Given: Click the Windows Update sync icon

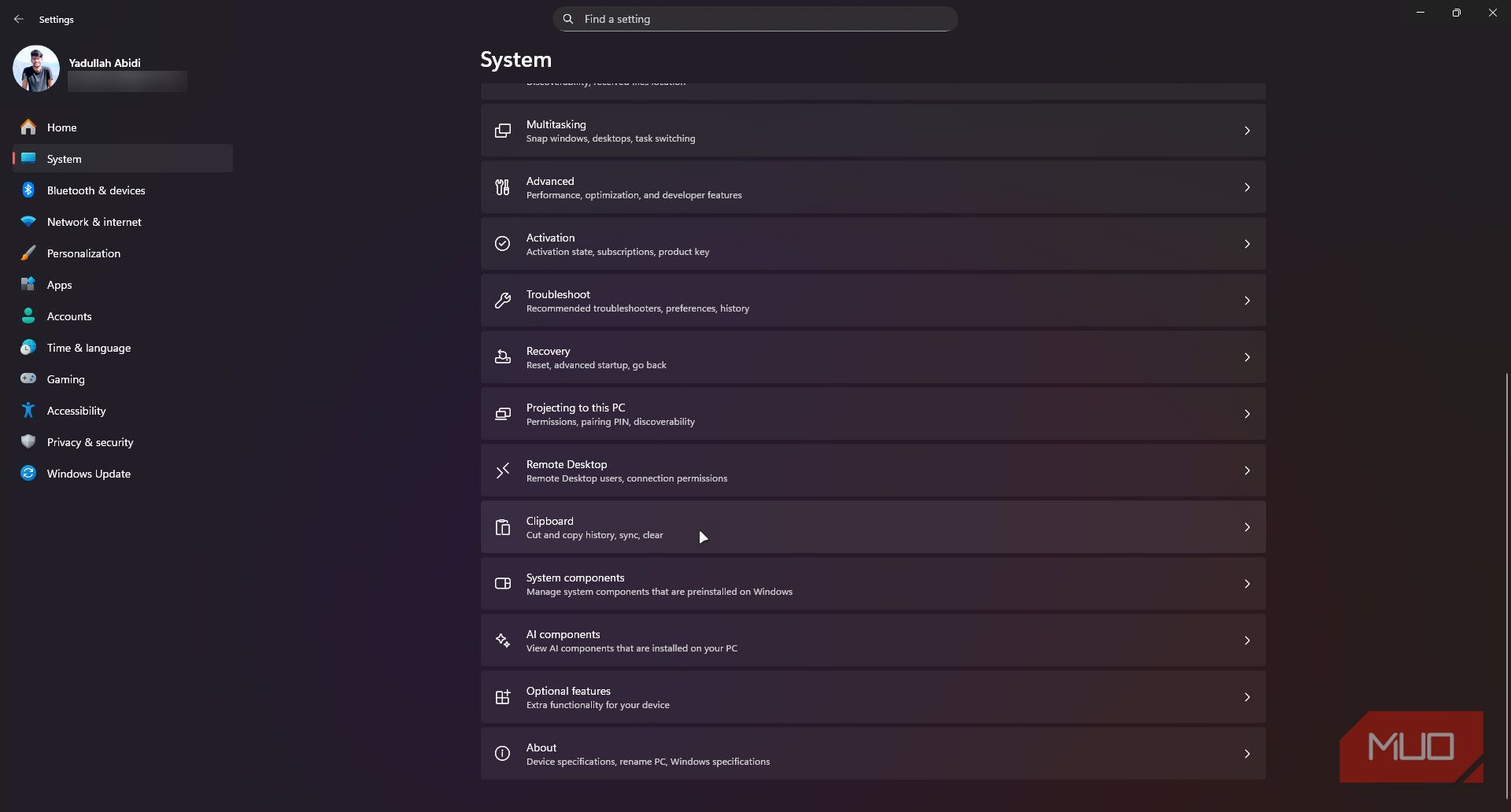Looking at the screenshot, I should [28, 473].
